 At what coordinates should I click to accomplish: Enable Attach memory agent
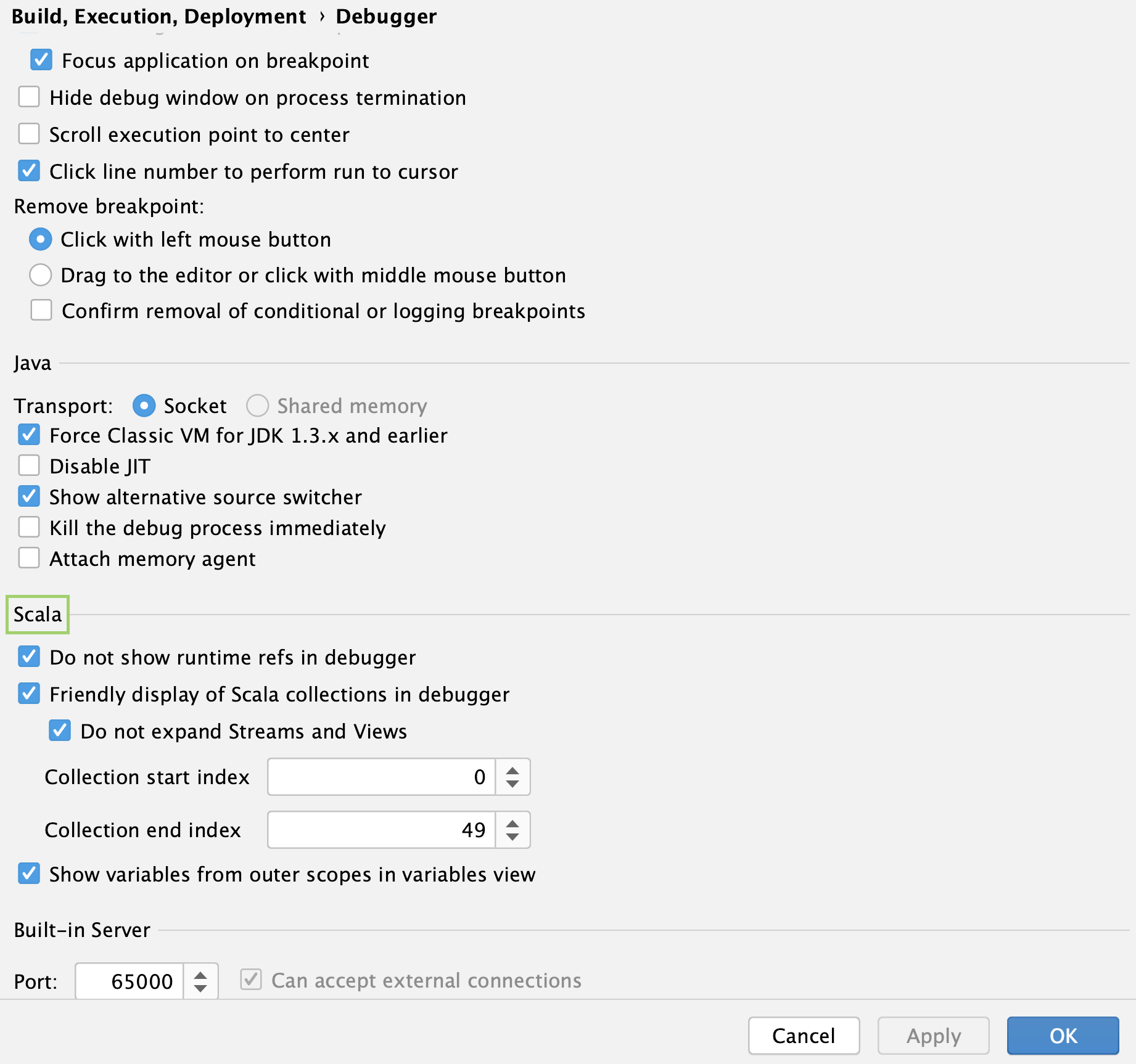click(28, 558)
